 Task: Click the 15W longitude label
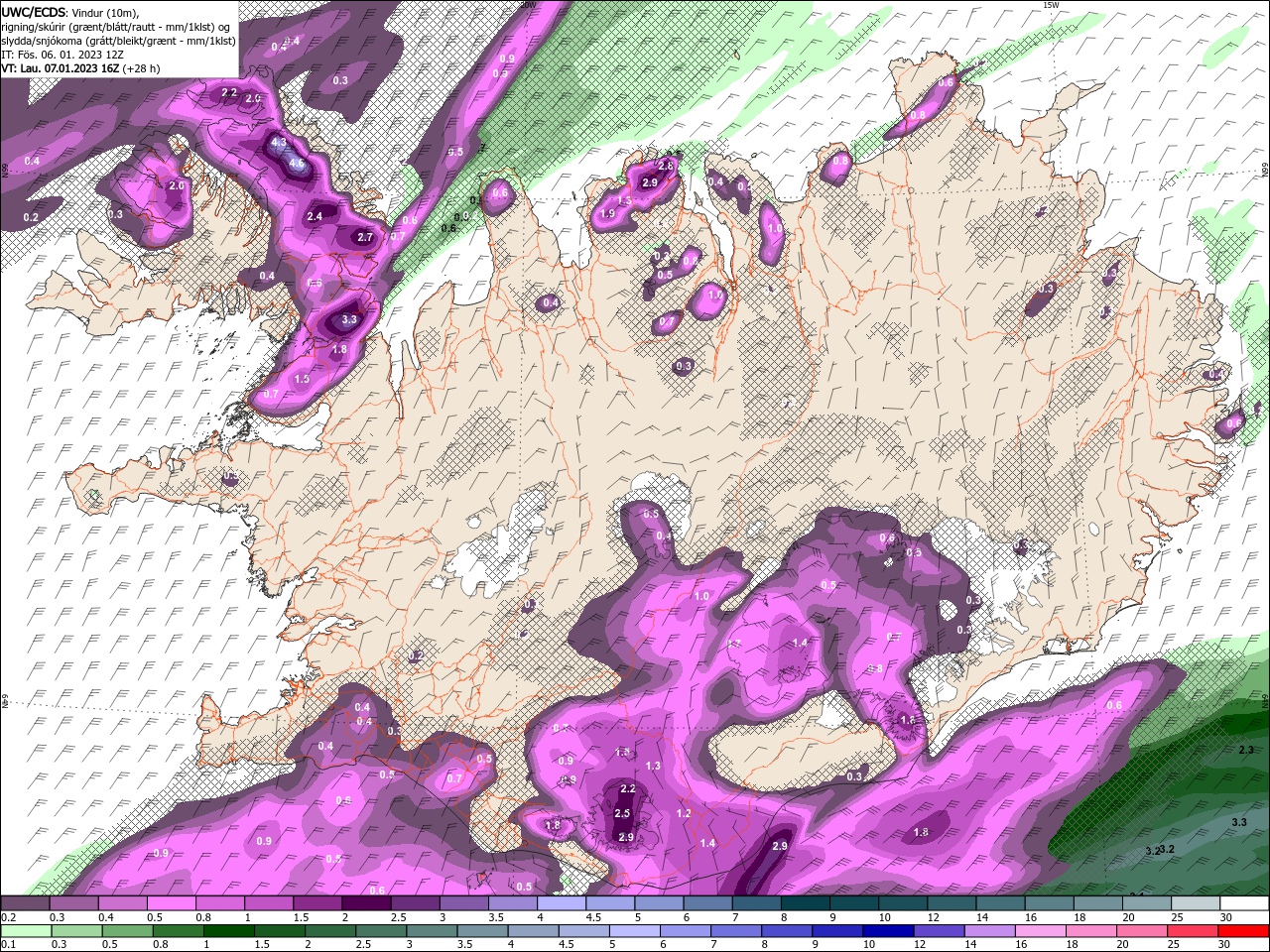pyautogui.click(x=1052, y=5)
